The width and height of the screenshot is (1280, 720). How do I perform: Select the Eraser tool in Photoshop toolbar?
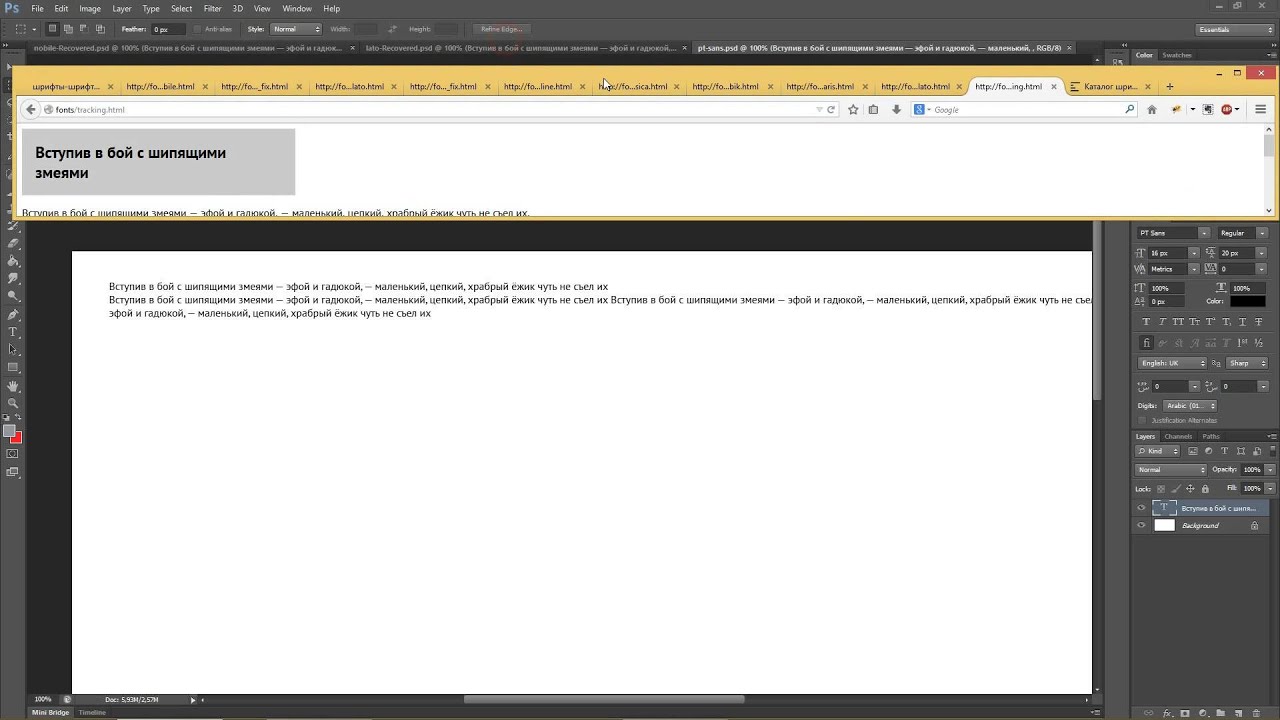point(14,243)
